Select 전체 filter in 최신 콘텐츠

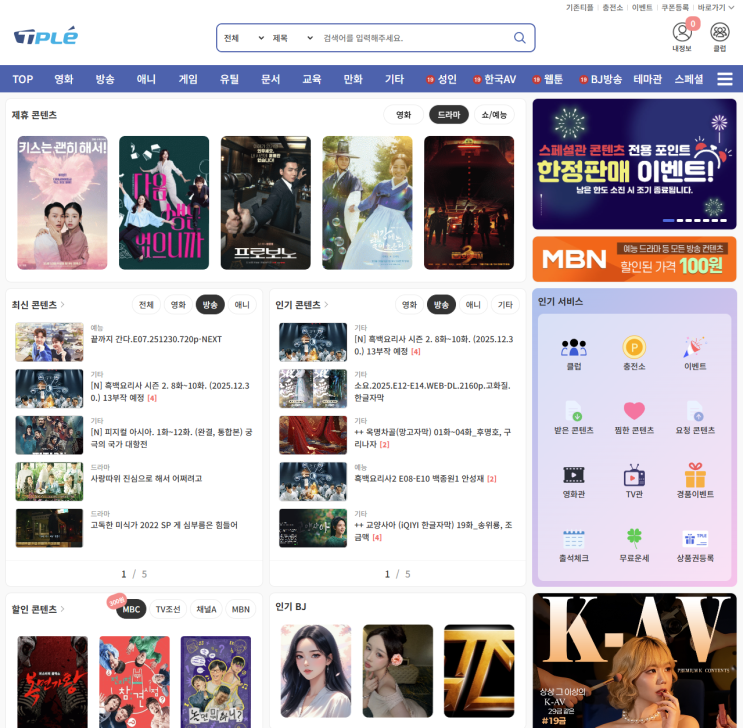[146, 305]
